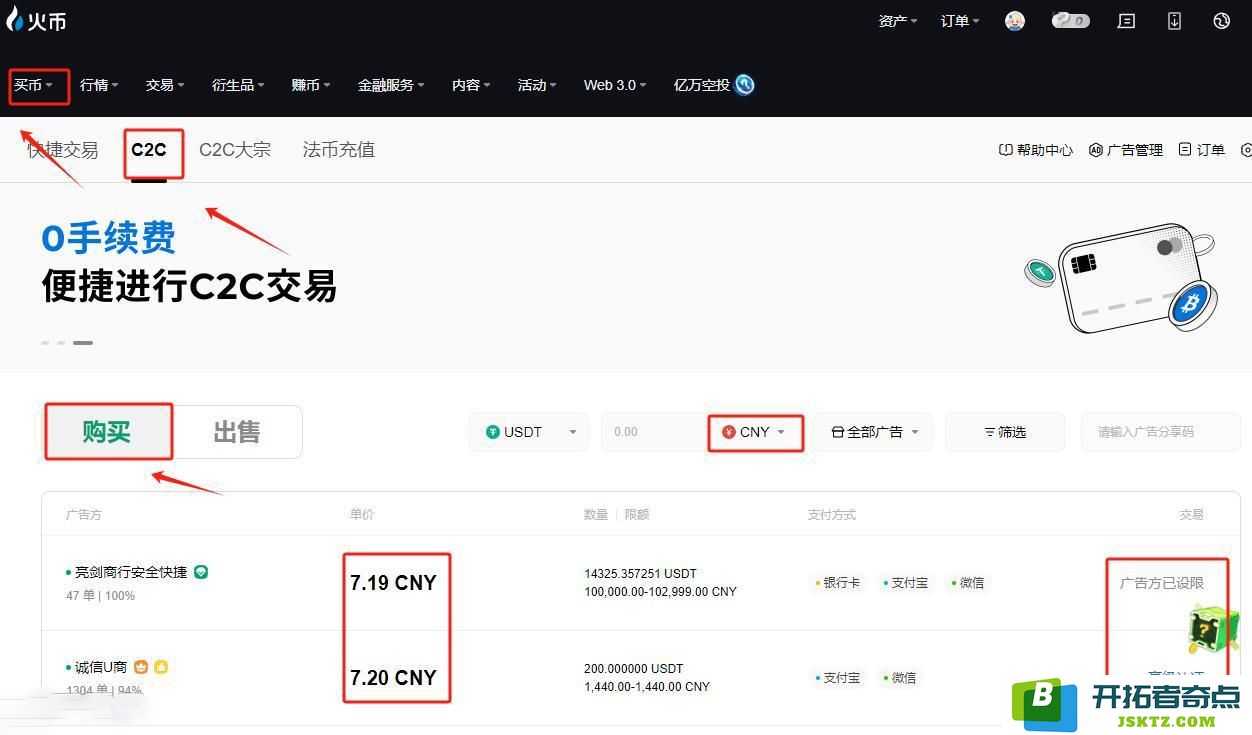The width and height of the screenshot is (1252, 735).
Task: Select the third banner carousel dot
Action: click(83, 342)
